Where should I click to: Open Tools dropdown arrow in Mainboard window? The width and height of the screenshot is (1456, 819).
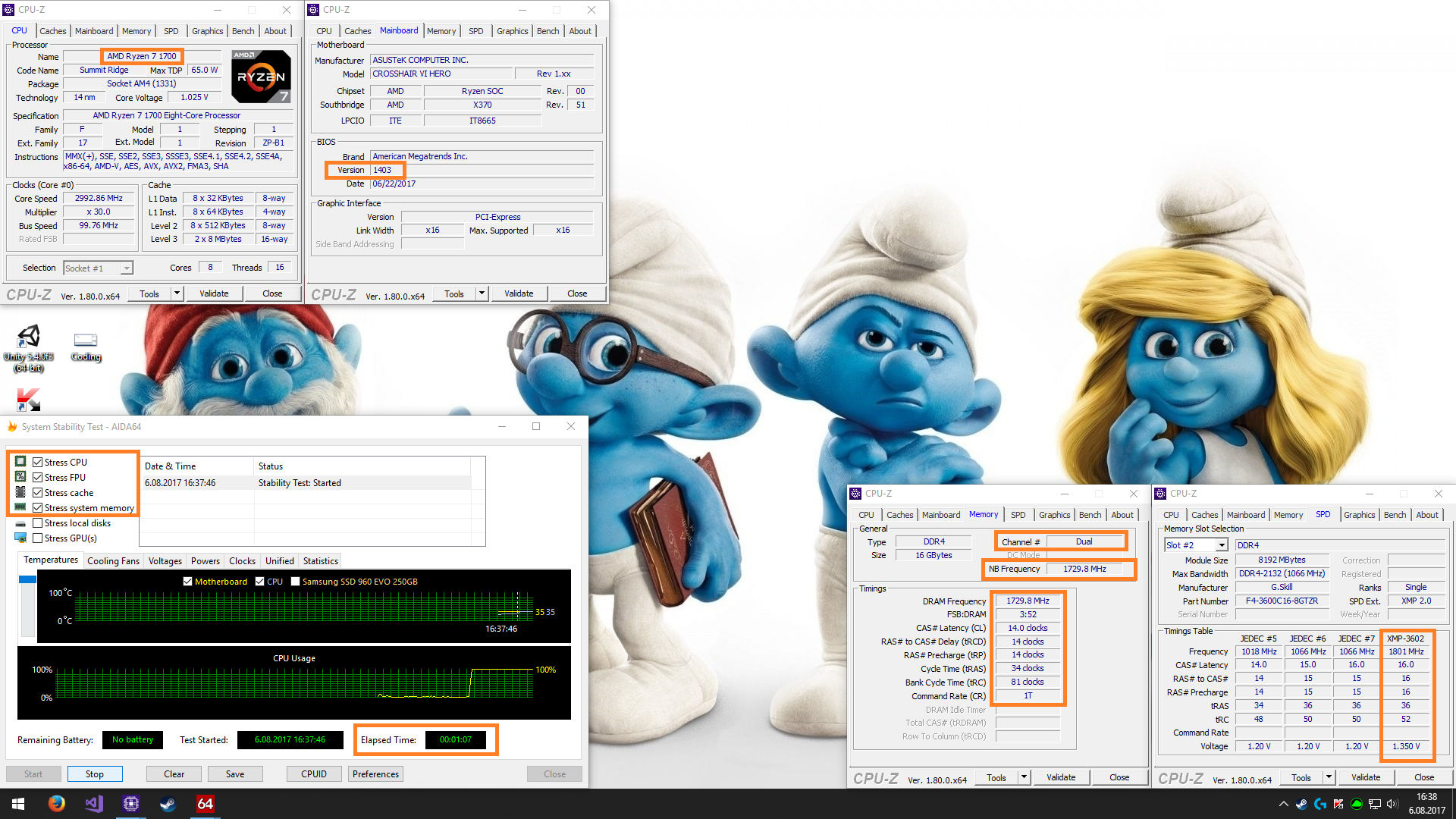click(x=482, y=293)
